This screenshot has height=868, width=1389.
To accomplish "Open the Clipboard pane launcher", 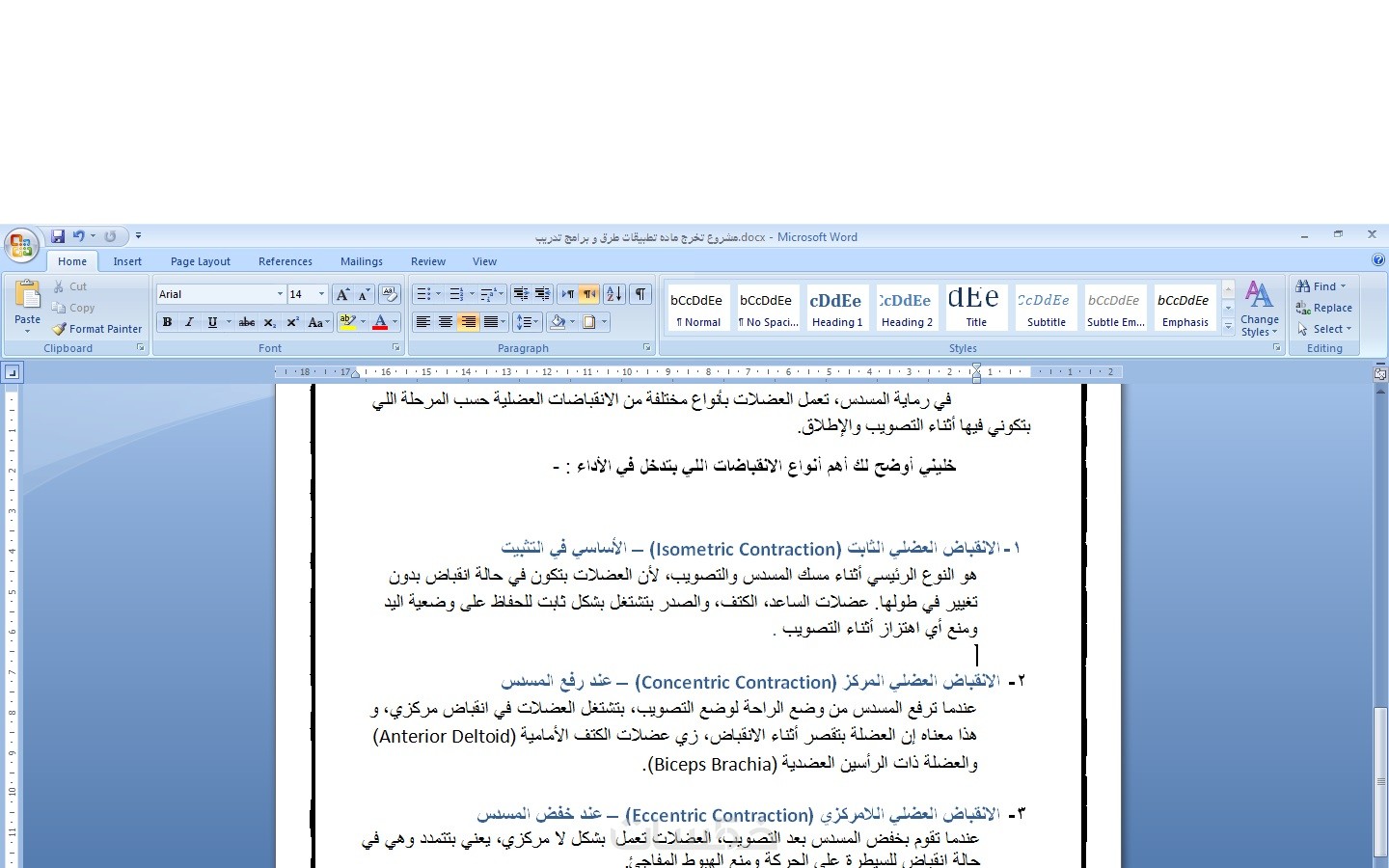I will tap(140, 348).
